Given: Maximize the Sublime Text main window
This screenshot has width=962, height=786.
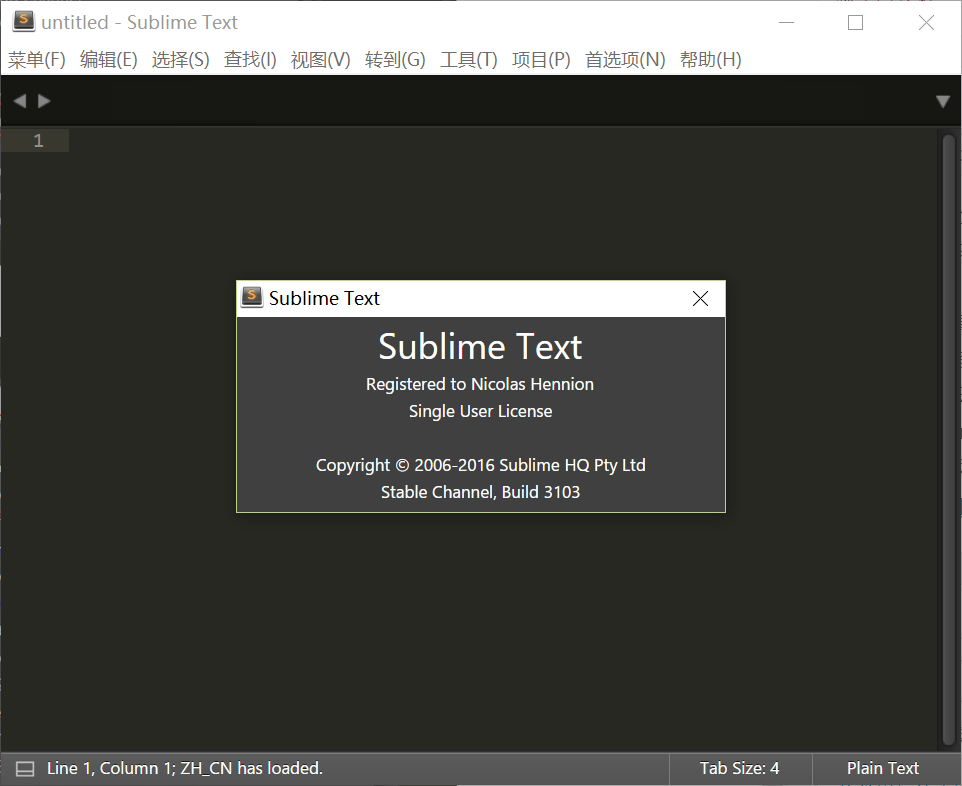Looking at the screenshot, I should coord(855,23).
